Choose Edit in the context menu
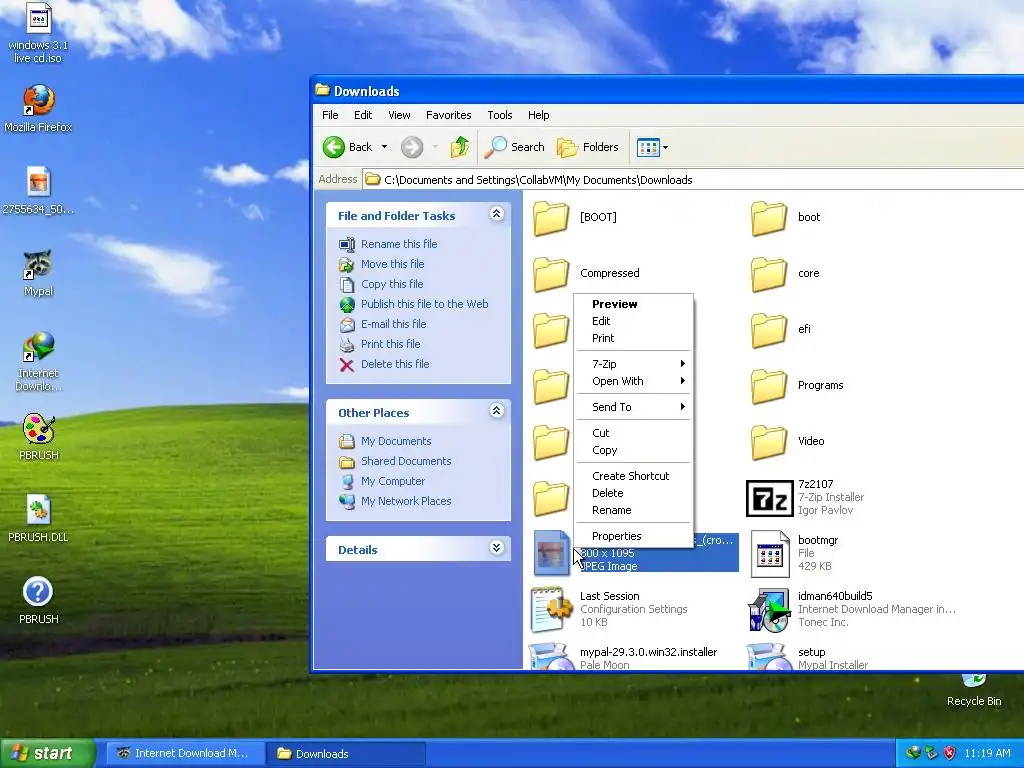Screen dimensions: 1024x768 click(x=633, y=321)
